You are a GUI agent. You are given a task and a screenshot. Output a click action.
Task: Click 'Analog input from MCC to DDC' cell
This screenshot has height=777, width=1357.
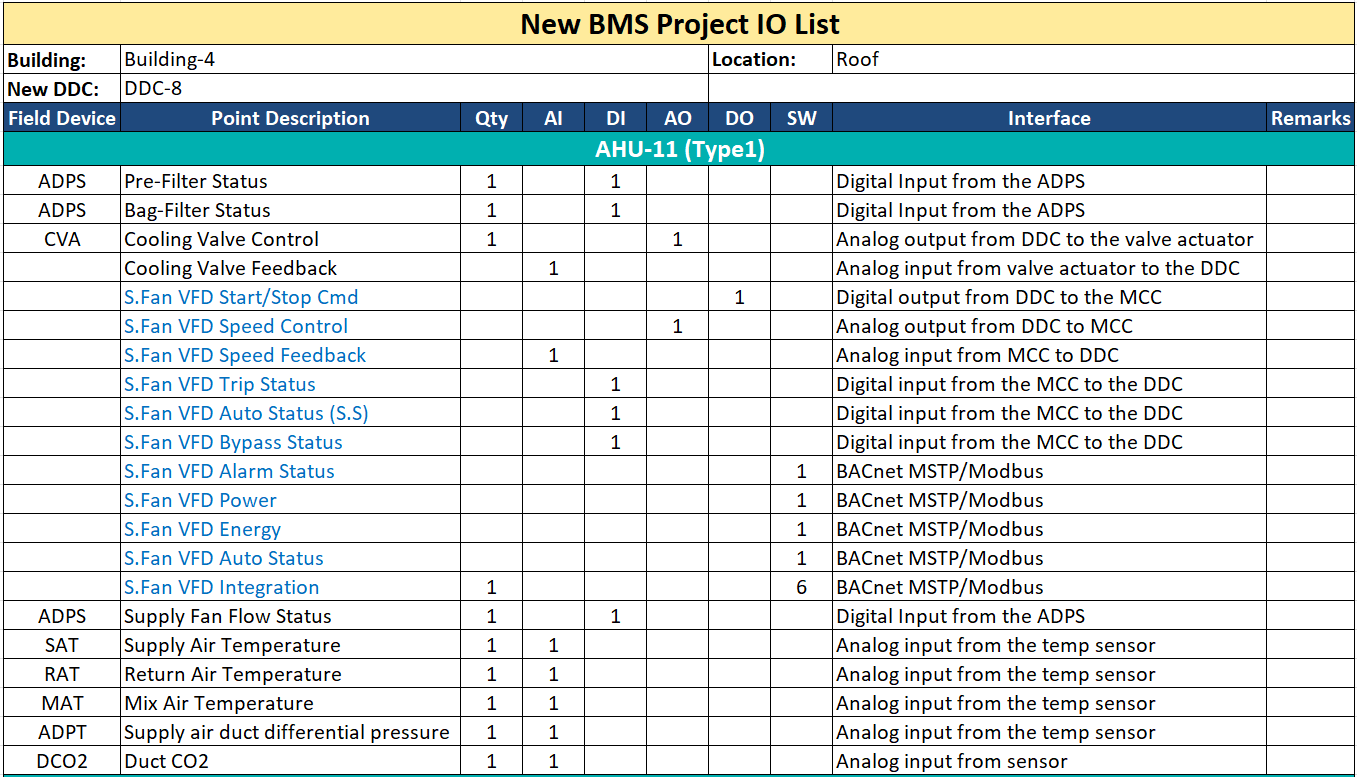pyautogui.click(x=1049, y=355)
